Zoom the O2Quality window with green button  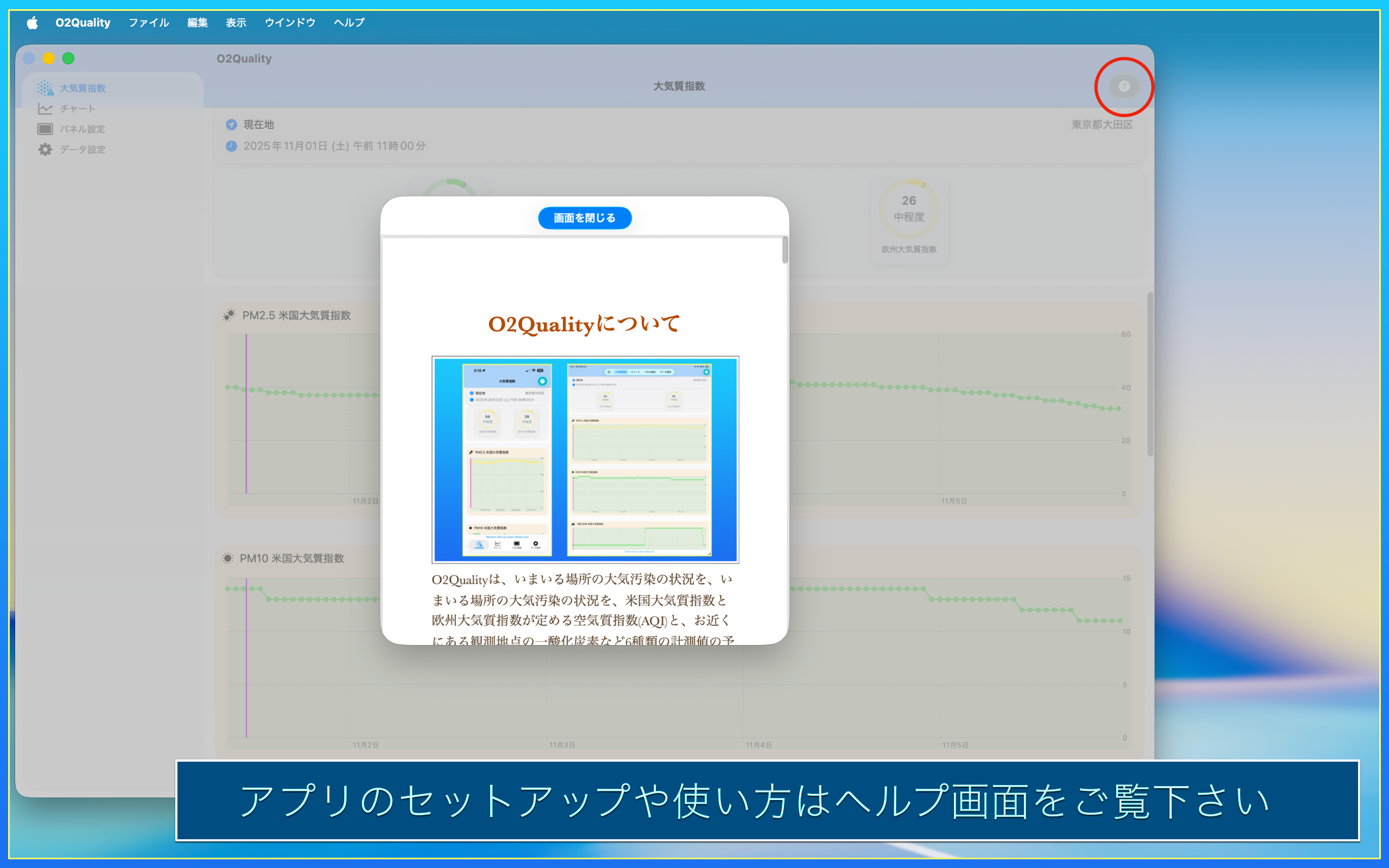click(68, 59)
